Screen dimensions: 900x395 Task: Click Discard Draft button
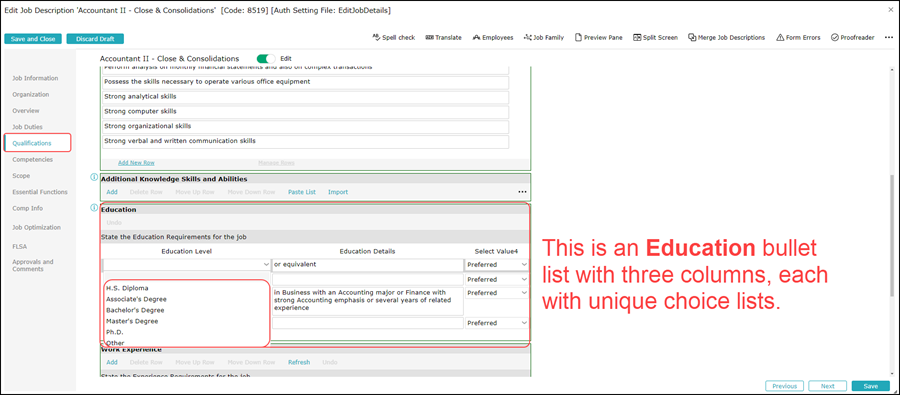95,39
